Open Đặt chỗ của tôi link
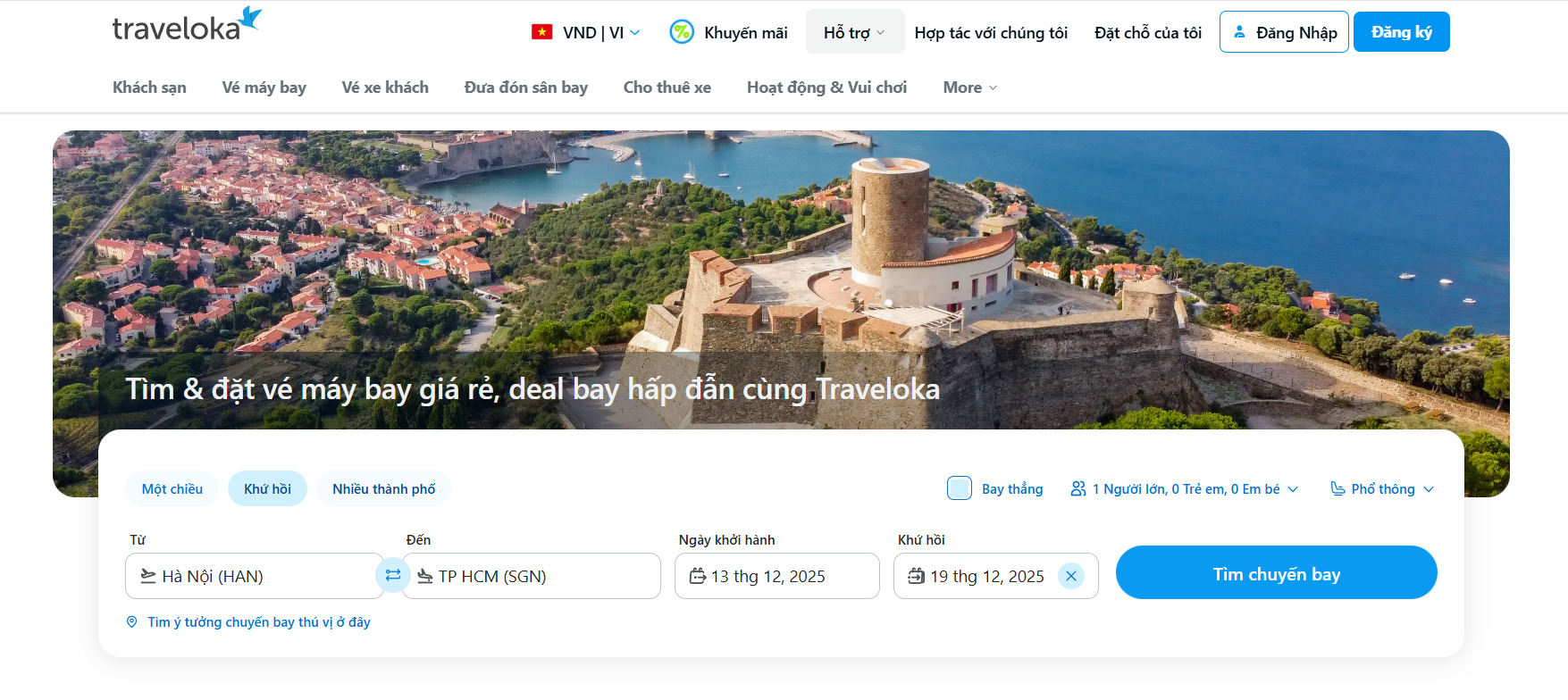Viewport: 1568px width, 700px height. [1148, 33]
